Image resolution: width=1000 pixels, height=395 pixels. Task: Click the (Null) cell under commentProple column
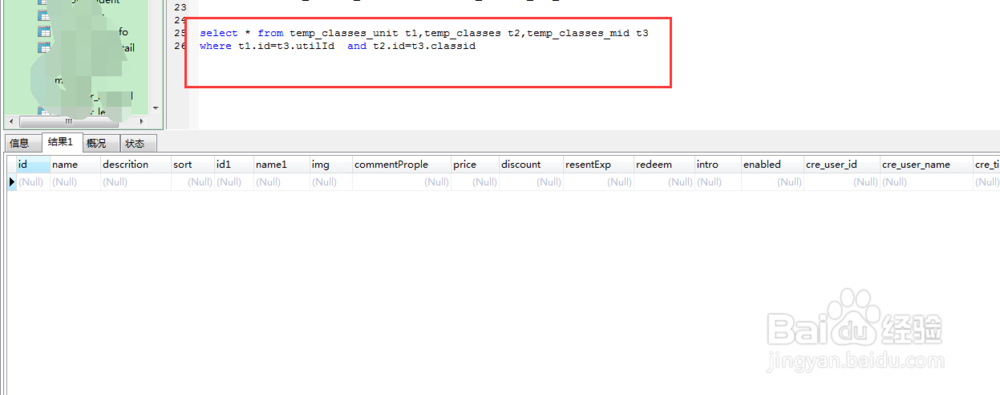(402, 182)
